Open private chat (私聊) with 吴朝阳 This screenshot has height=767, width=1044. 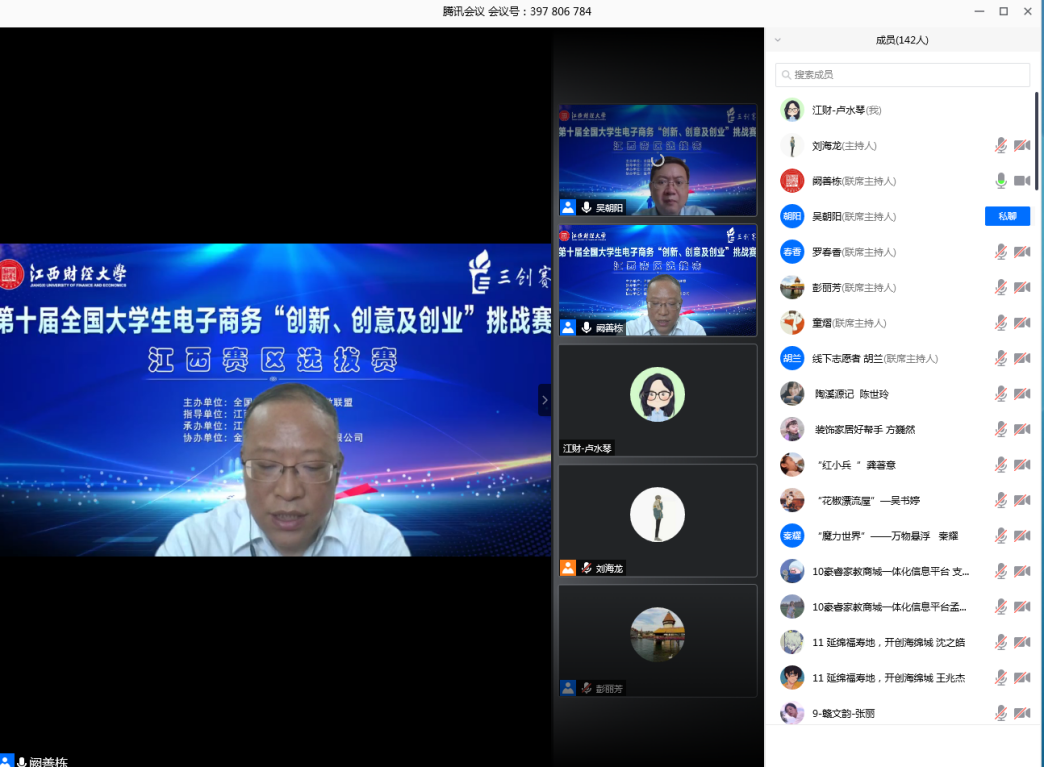(x=1007, y=216)
